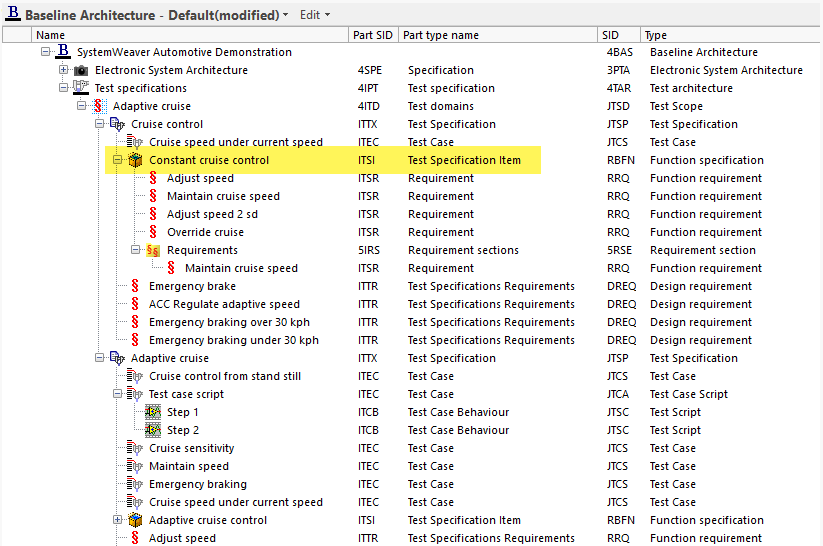Image resolution: width=823 pixels, height=546 pixels.
Task: Collapse the Cruise control test specification
Action: point(99,123)
